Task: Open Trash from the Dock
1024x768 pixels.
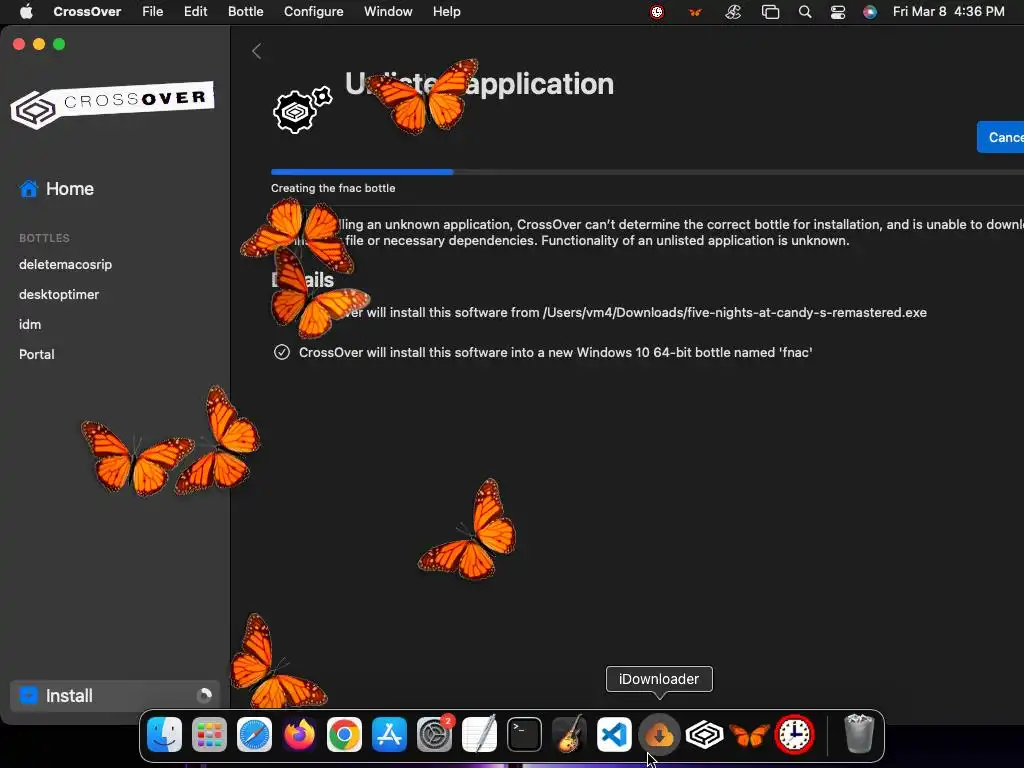Action: [859, 734]
